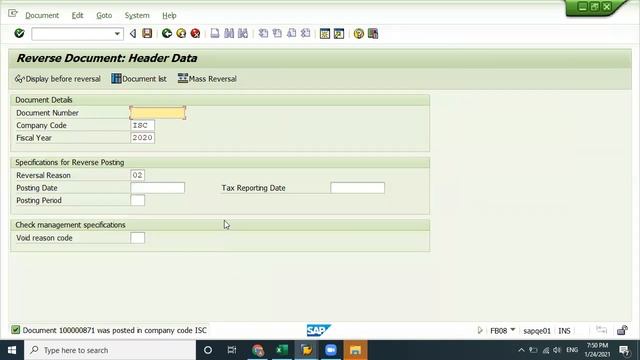Click the Customize Local Layout icon

click(x=373, y=33)
